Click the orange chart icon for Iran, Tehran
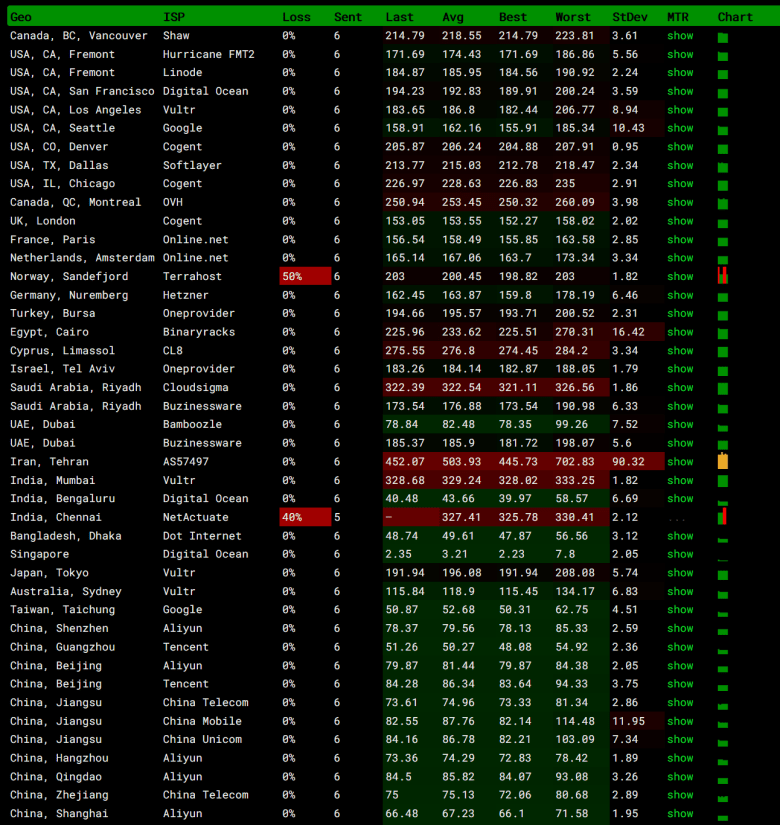 click(x=722, y=461)
